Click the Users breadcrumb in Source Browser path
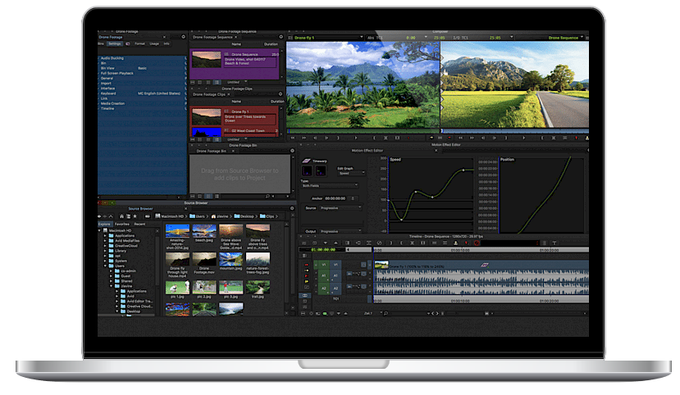 pos(197,216)
